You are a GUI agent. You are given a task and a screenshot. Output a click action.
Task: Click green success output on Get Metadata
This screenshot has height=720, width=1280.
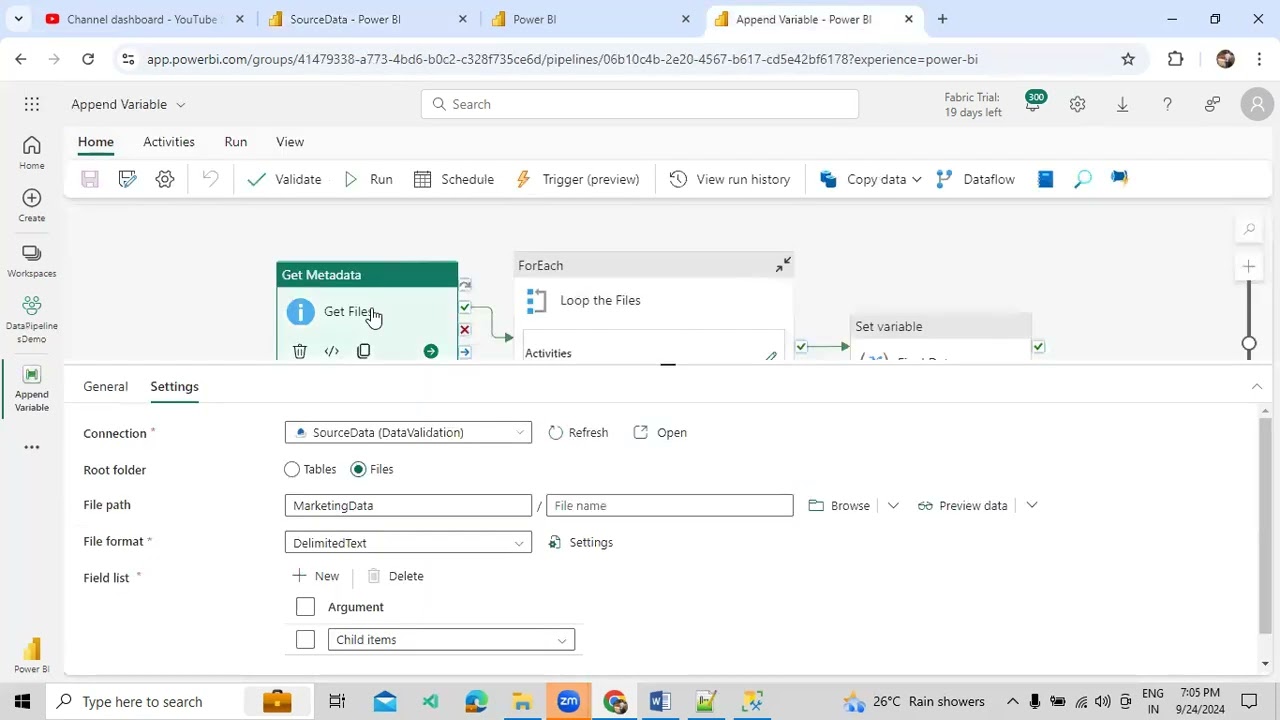tap(464, 307)
